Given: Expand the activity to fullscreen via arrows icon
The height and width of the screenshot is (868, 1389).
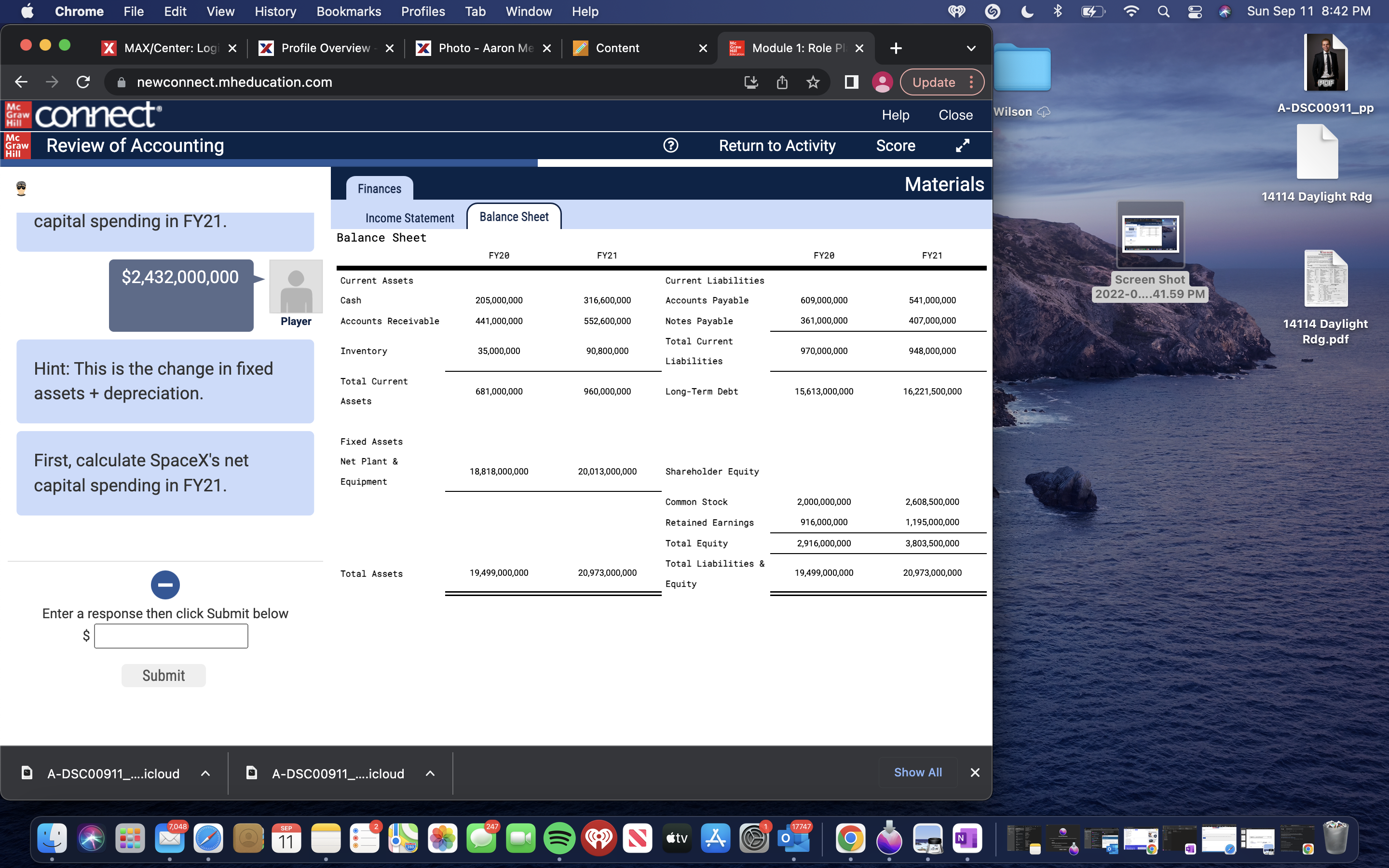Looking at the screenshot, I should coord(962,145).
